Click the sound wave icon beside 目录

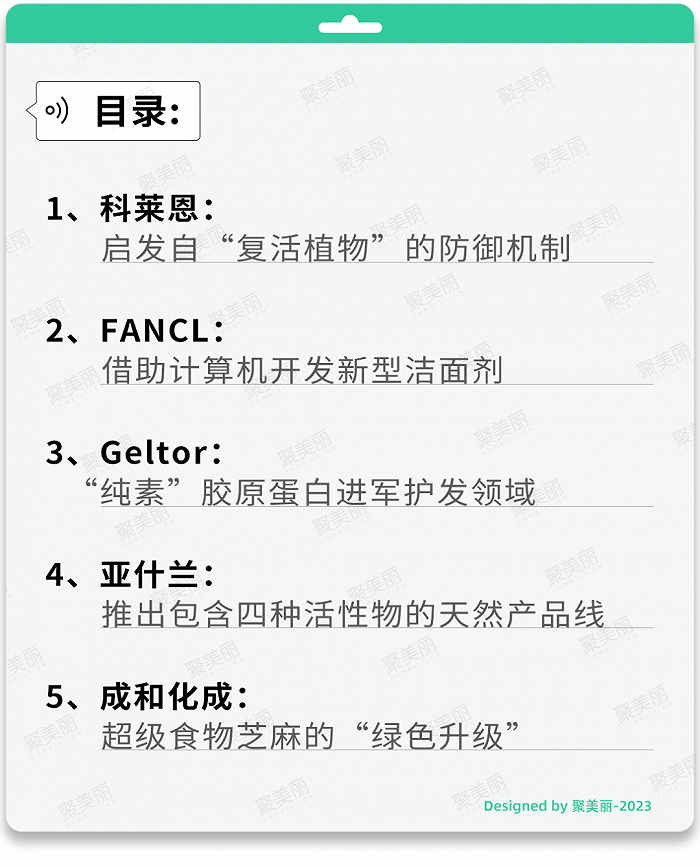coord(57,110)
